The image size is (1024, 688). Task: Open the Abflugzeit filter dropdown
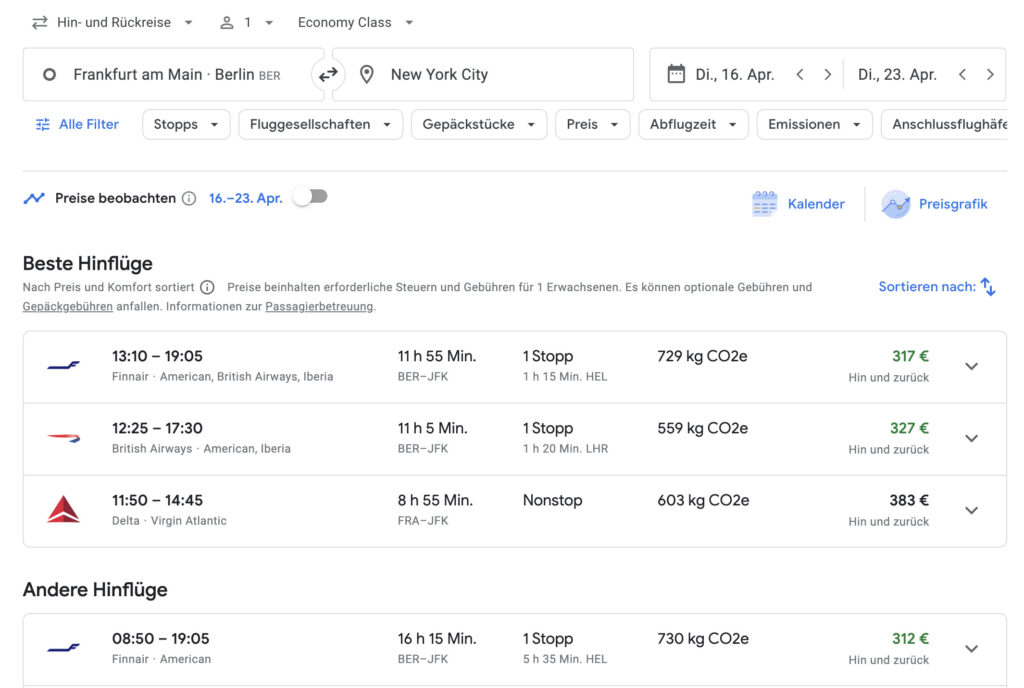(693, 124)
